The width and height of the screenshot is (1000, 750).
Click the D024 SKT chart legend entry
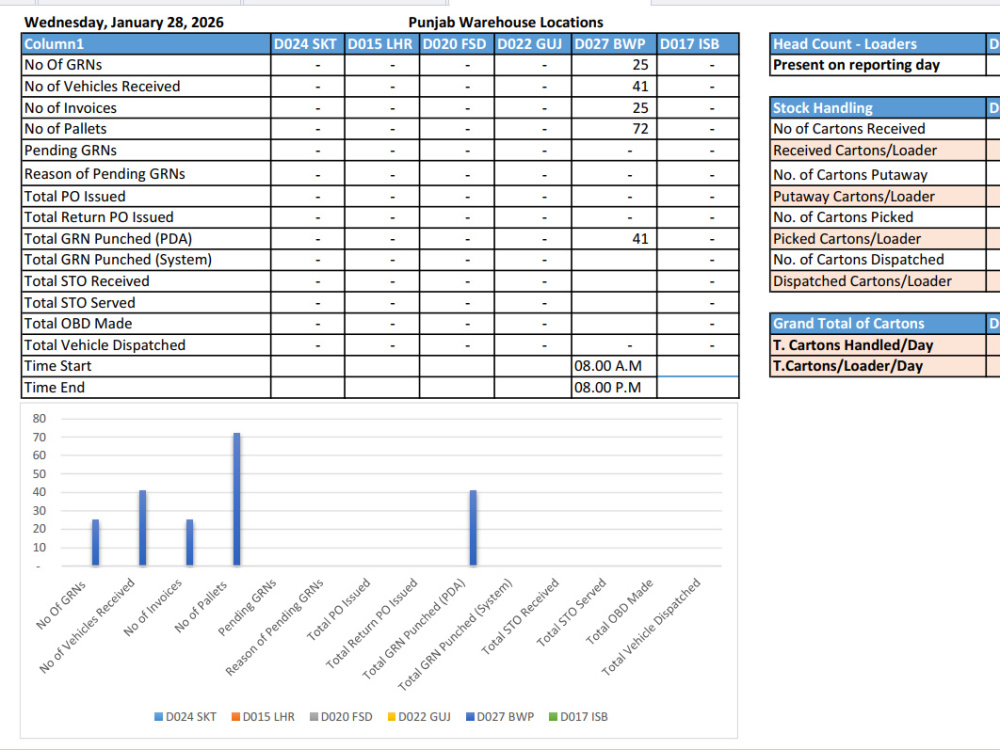coord(185,717)
